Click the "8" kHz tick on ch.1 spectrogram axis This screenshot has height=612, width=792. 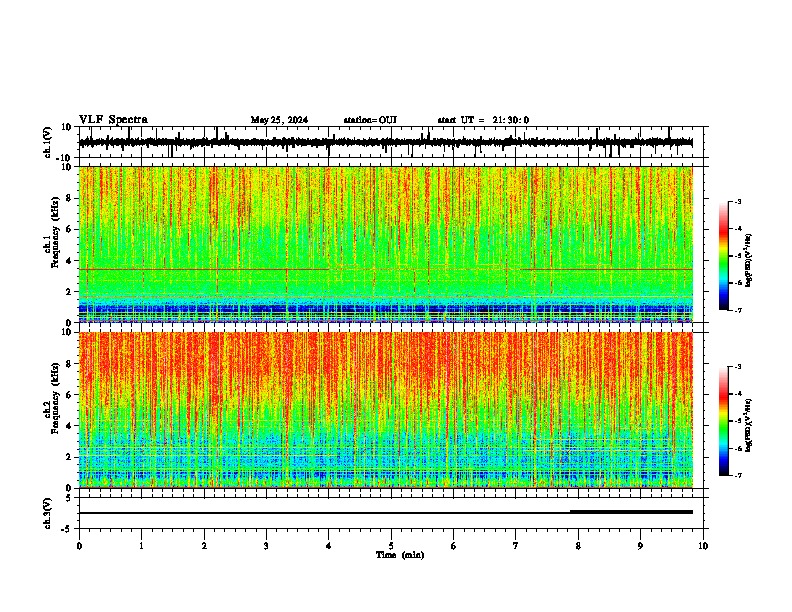click(x=69, y=198)
